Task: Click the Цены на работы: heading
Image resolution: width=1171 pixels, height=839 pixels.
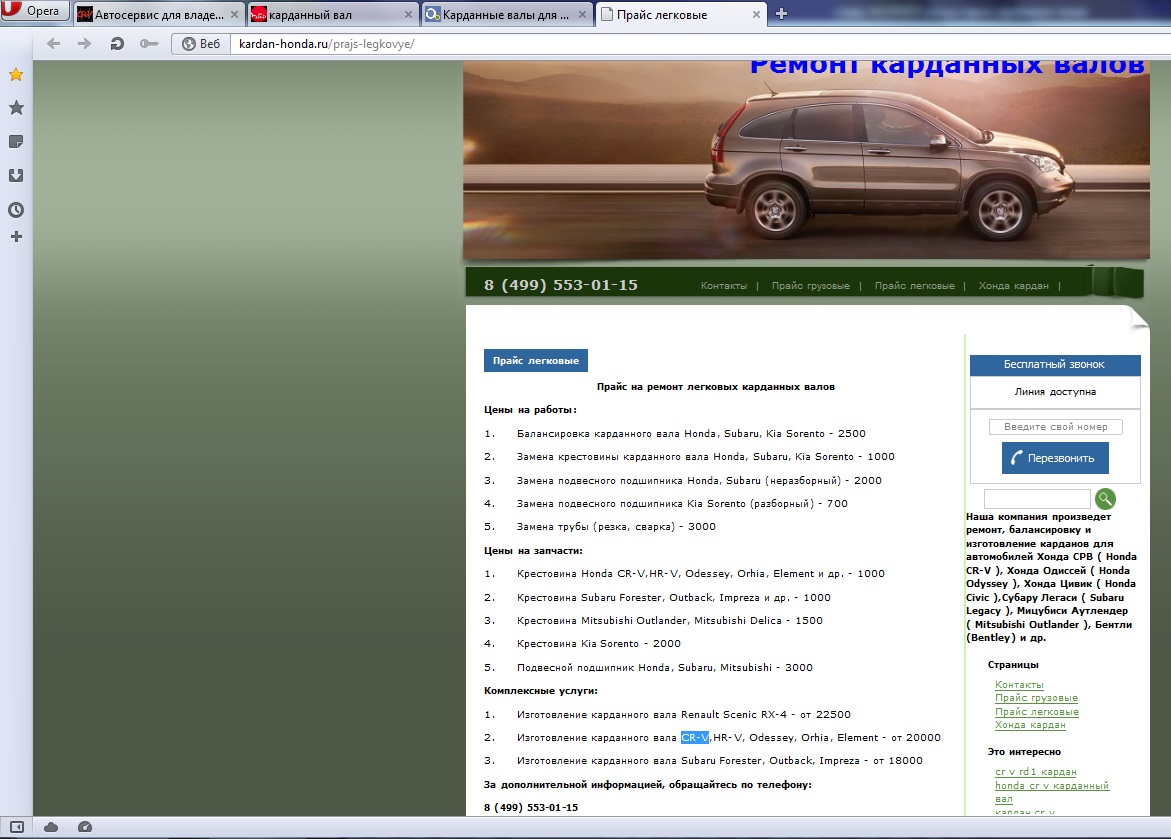Action: [530, 410]
